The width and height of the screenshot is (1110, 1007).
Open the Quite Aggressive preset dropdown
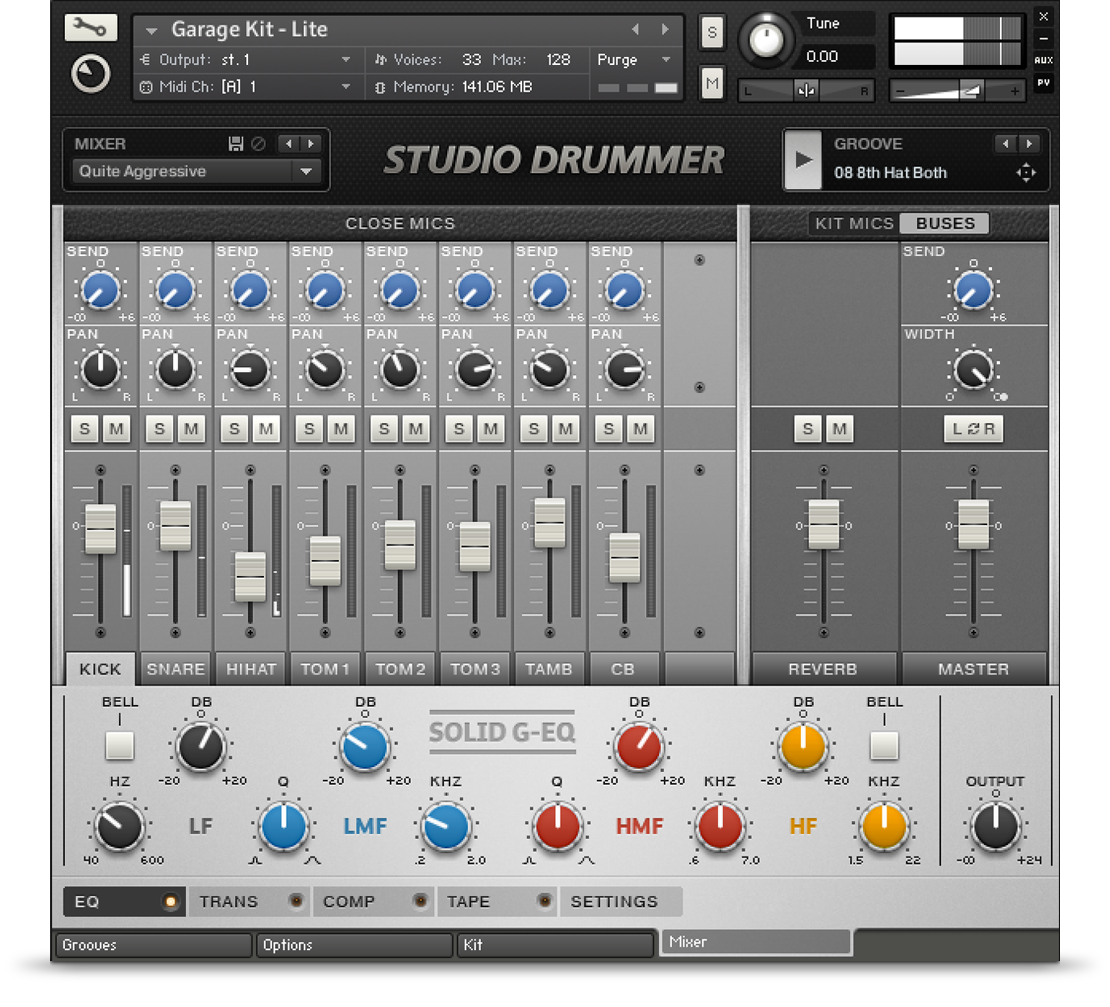[x=196, y=171]
